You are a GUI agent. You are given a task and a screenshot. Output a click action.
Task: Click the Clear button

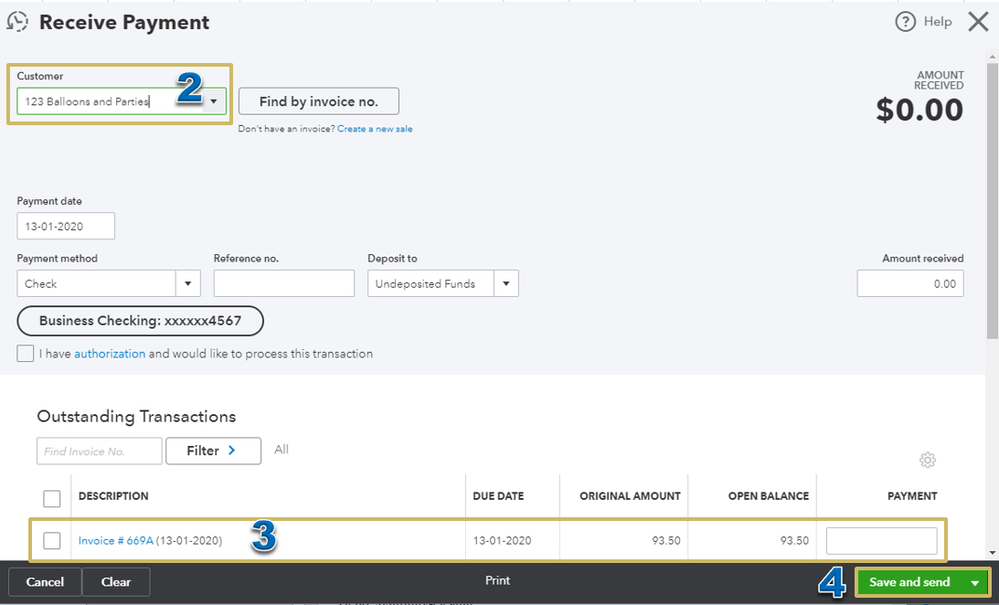[116, 582]
